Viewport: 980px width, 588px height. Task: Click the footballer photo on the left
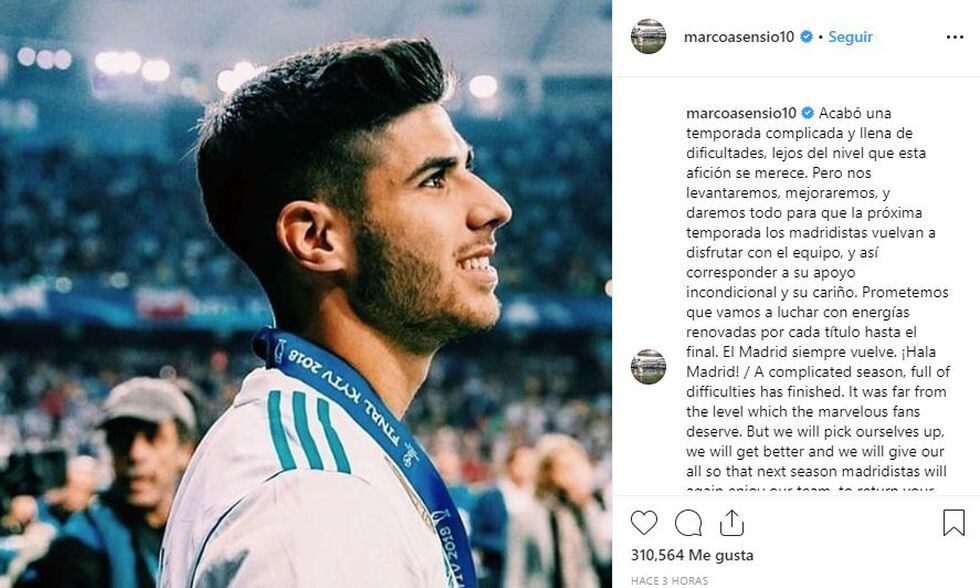coord(306,294)
